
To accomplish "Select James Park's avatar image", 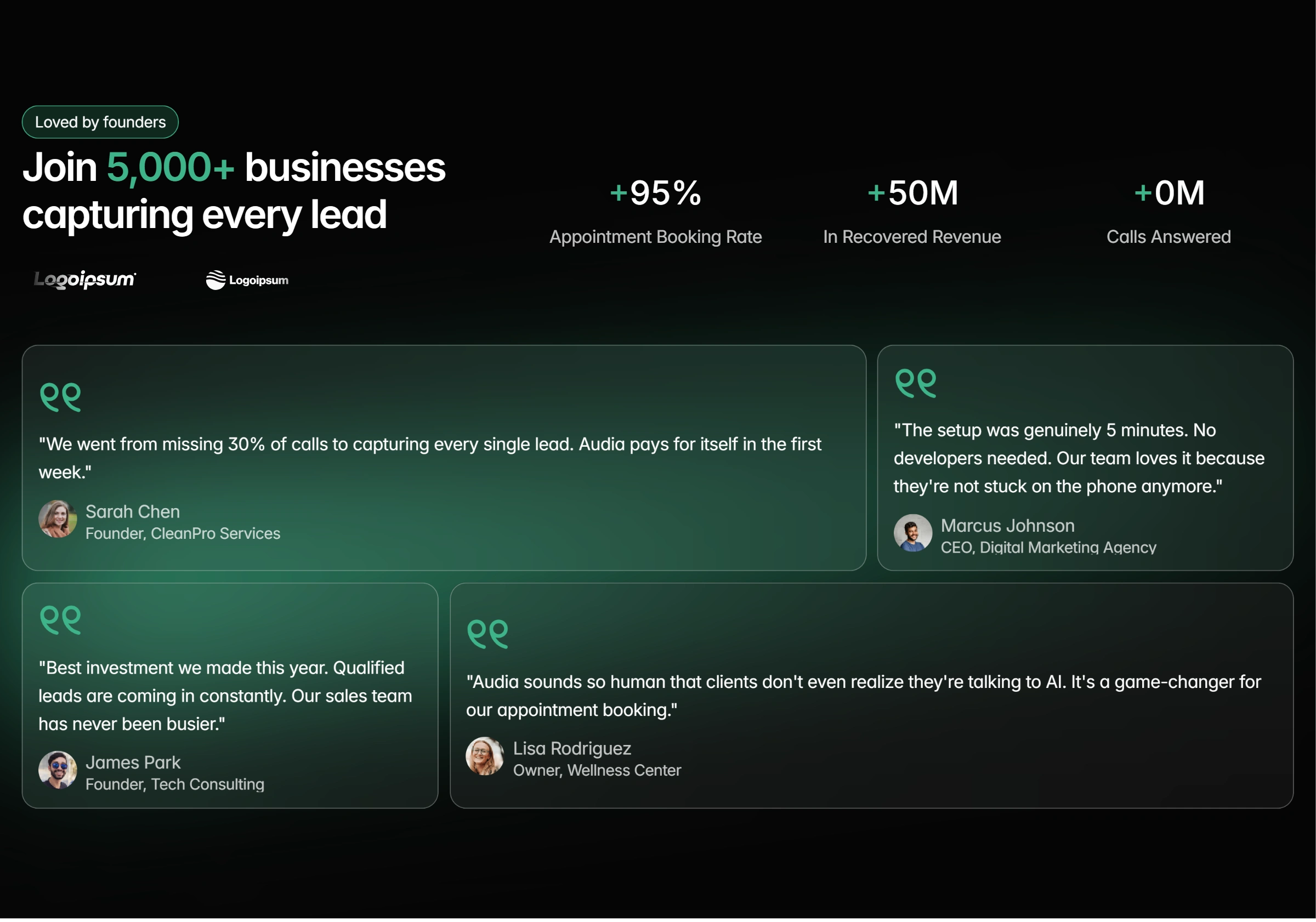I will pos(58,770).
